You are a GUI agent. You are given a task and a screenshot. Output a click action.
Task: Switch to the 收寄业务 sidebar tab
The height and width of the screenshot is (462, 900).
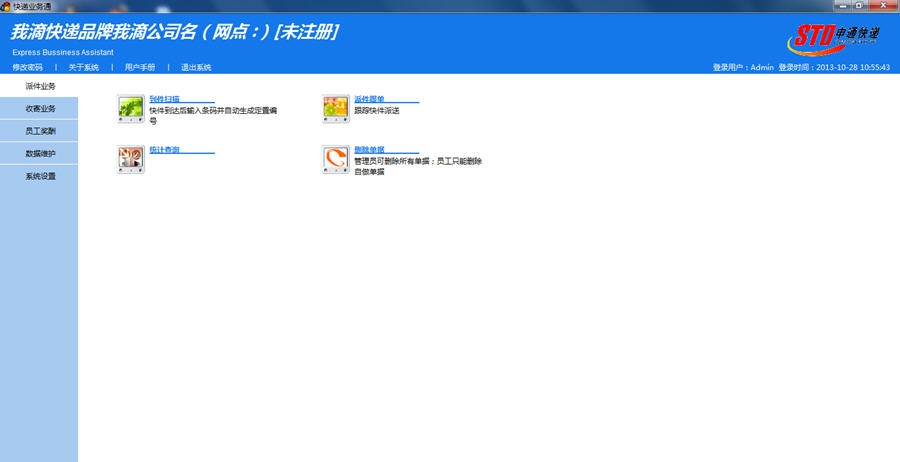[39, 108]
